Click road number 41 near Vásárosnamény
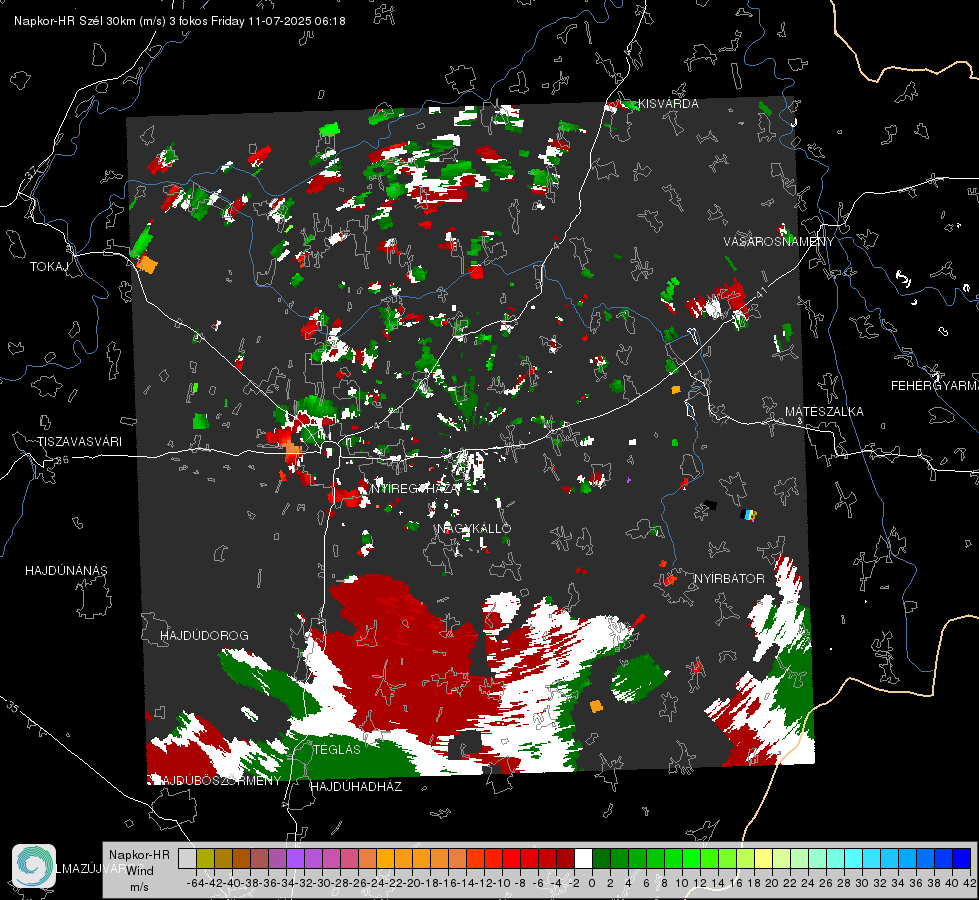The width and height of the screenshot is (979, 900). (761, 292)
